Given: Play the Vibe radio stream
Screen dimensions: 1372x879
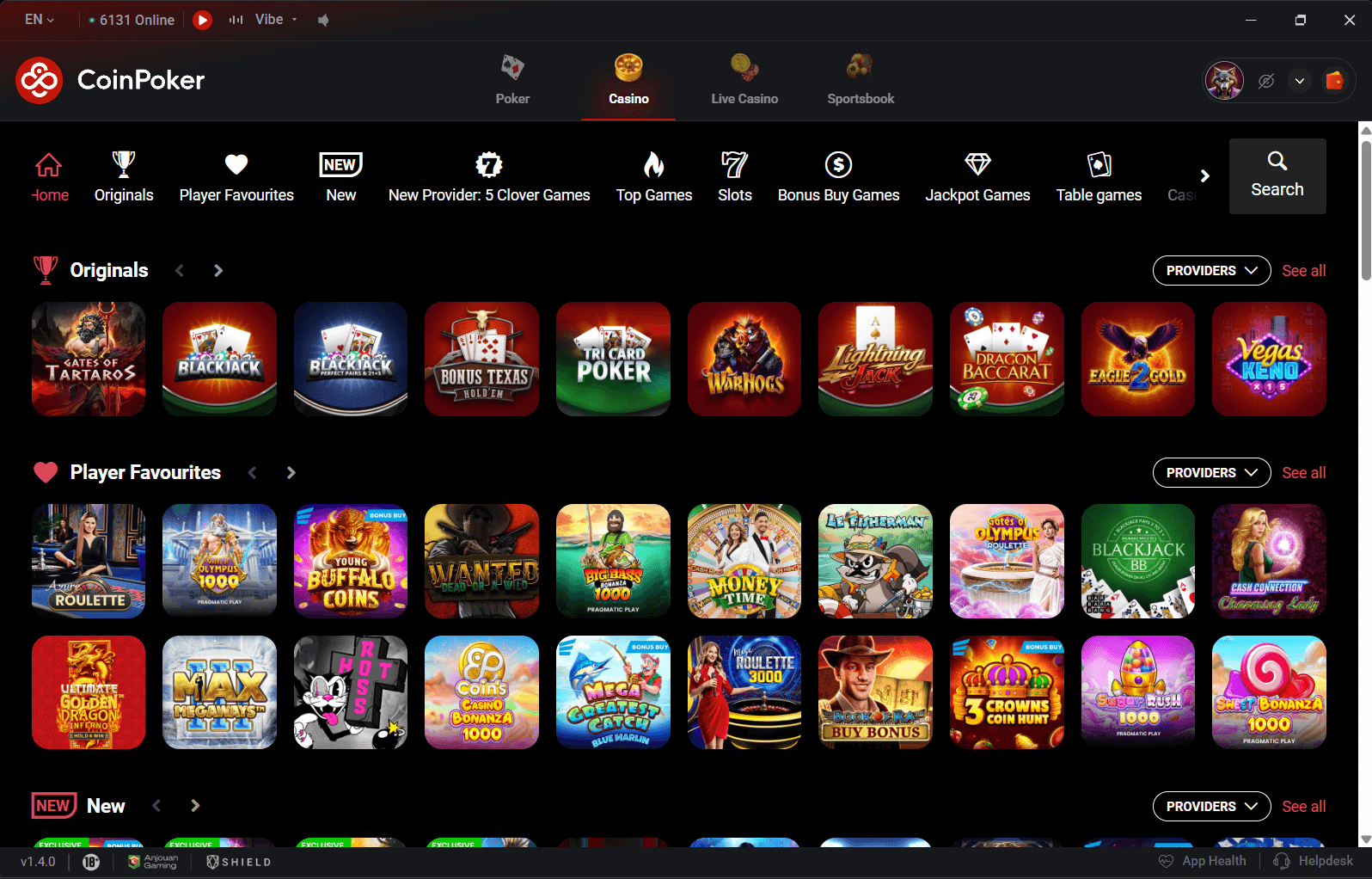Looking at the screenshot, I should coord(203,20).
